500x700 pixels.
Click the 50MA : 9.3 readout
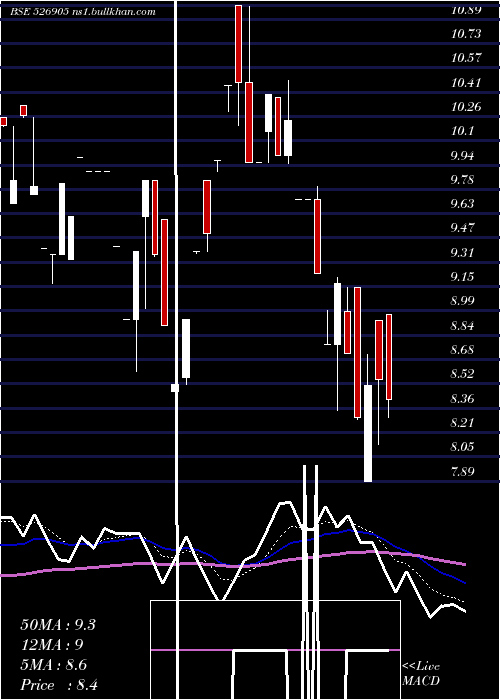[x=58, y=625]
